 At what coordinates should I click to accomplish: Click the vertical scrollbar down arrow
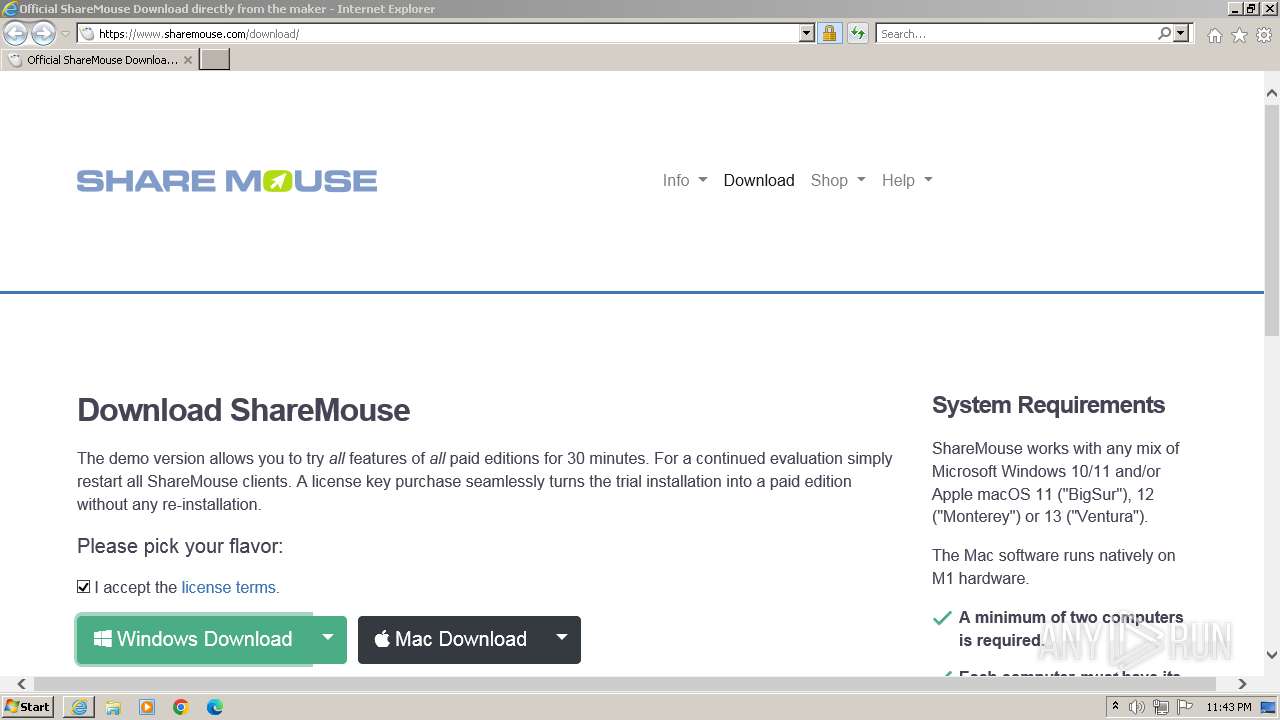(1272, 655)
